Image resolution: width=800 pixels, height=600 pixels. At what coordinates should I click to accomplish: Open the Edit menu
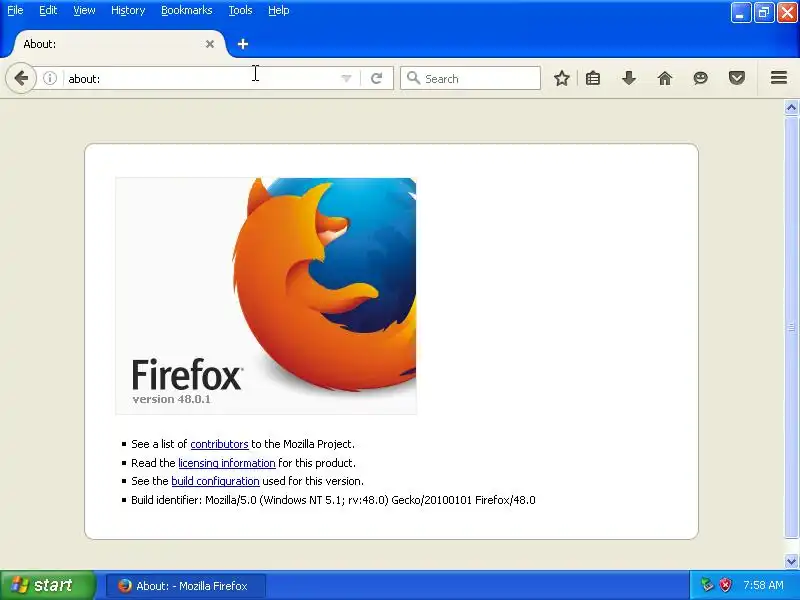coord(48,10)
